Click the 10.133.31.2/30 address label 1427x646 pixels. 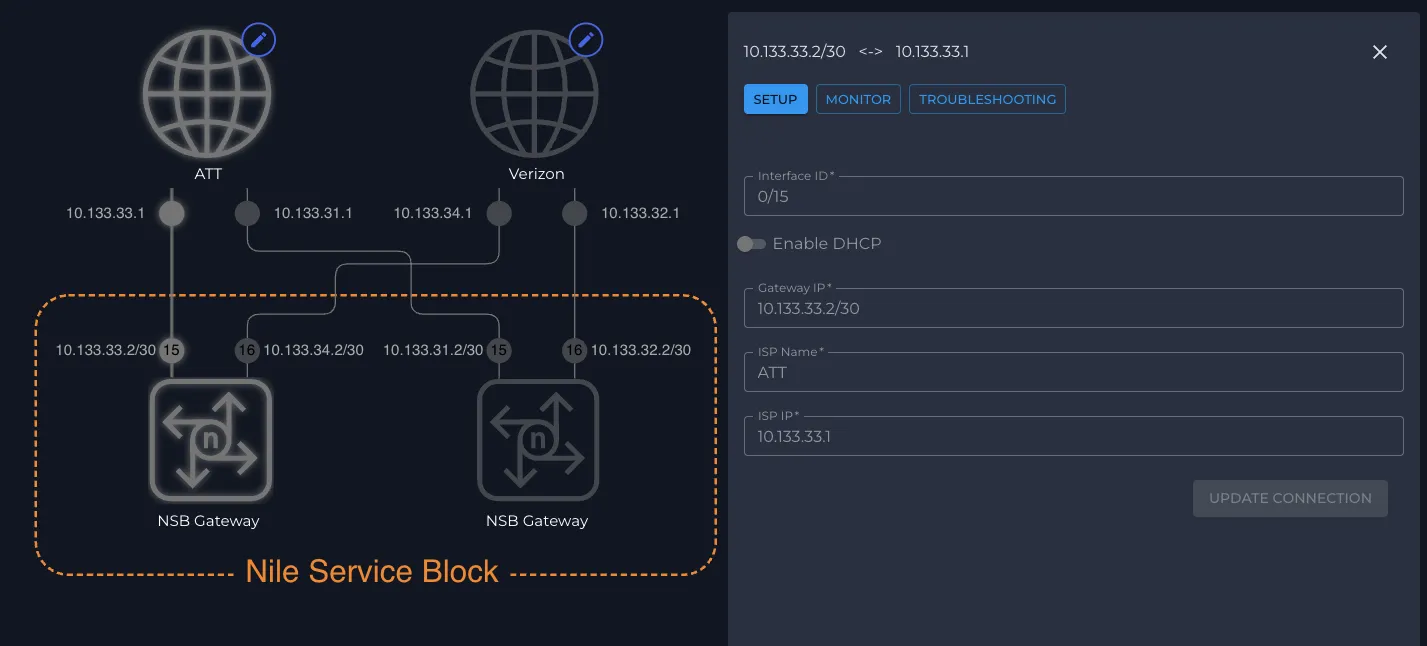(433, 350)
